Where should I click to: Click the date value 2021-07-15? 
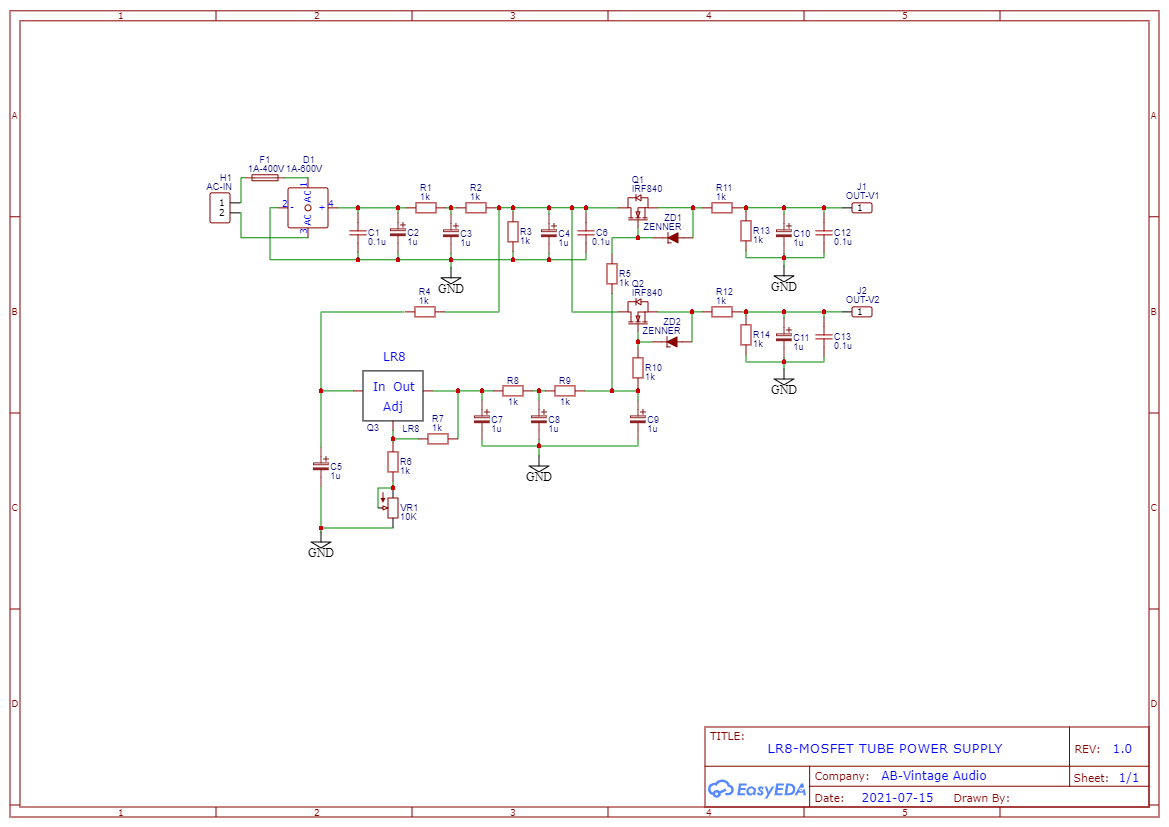click(x=897, y=797)
